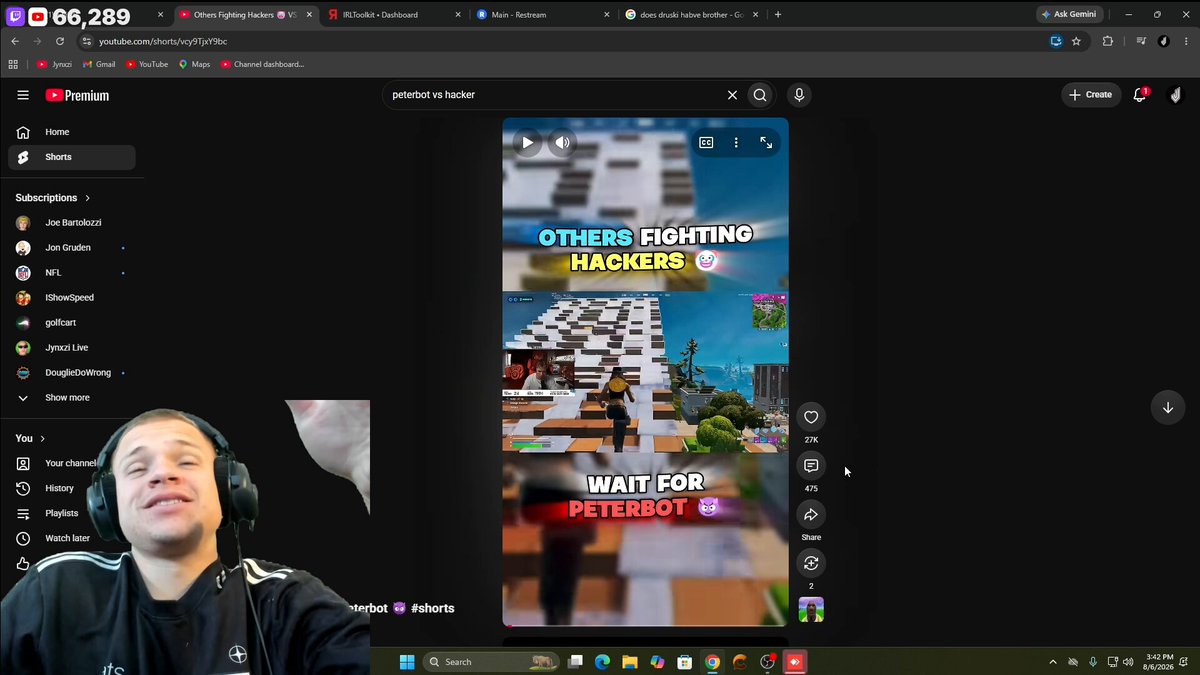Open Jynxzi Live channel subscription
Image resolution: width=1200 pixels, height=675 pixels.
[x=72, y=348]
